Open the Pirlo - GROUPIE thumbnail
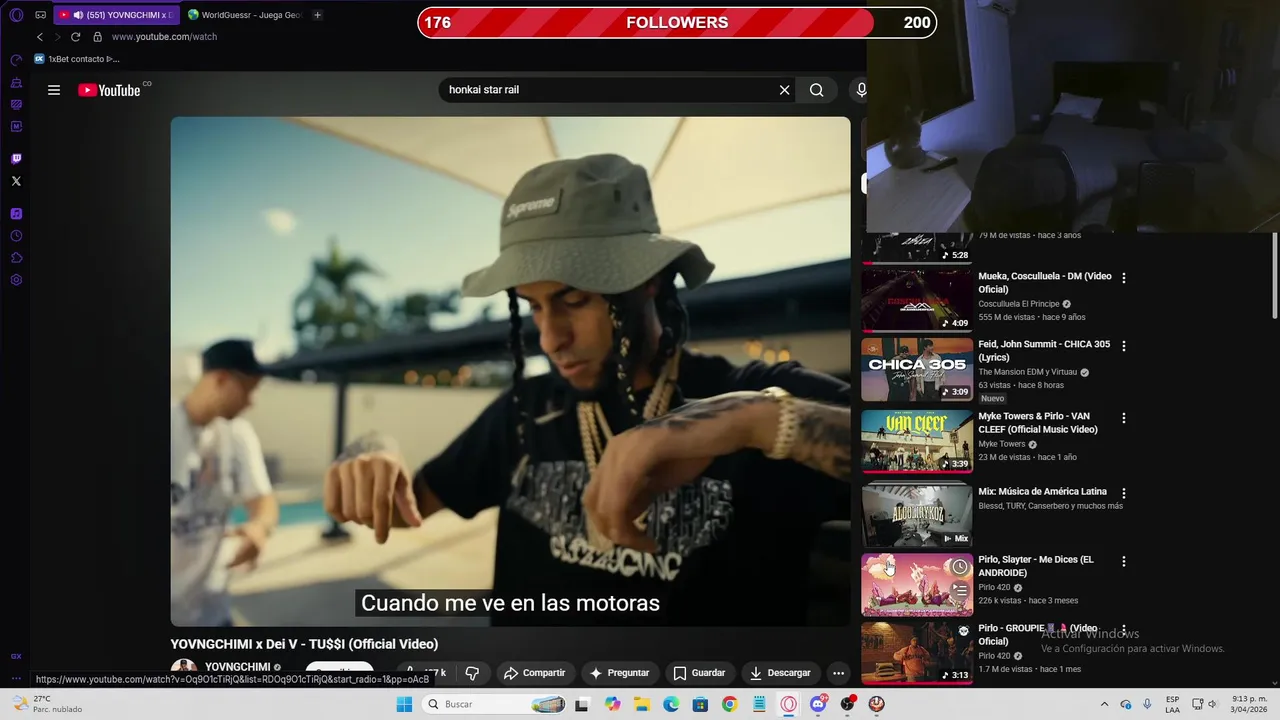This screenshot has height=720, width=1280. tap(917, 653)
